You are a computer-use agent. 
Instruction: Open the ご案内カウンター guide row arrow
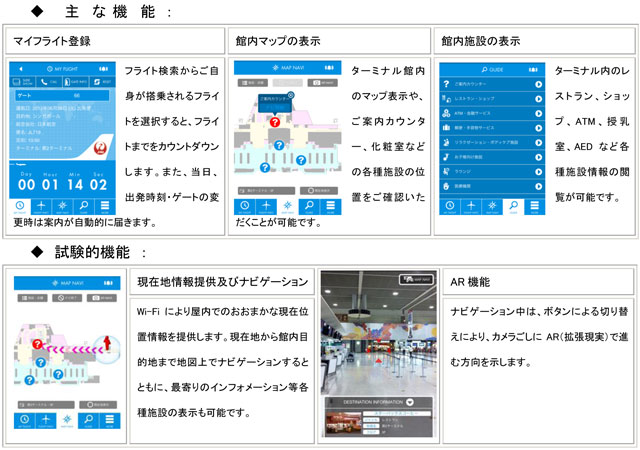pos(538,84)
